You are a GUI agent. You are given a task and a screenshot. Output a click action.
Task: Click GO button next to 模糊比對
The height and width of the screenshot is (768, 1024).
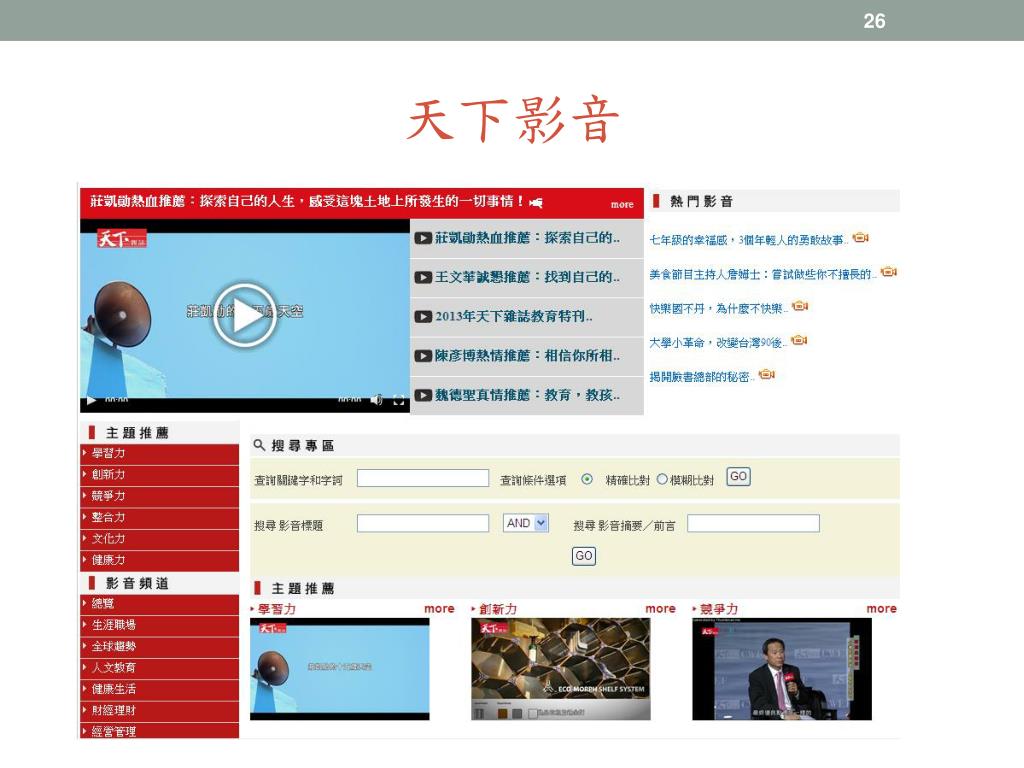(739, 477)
